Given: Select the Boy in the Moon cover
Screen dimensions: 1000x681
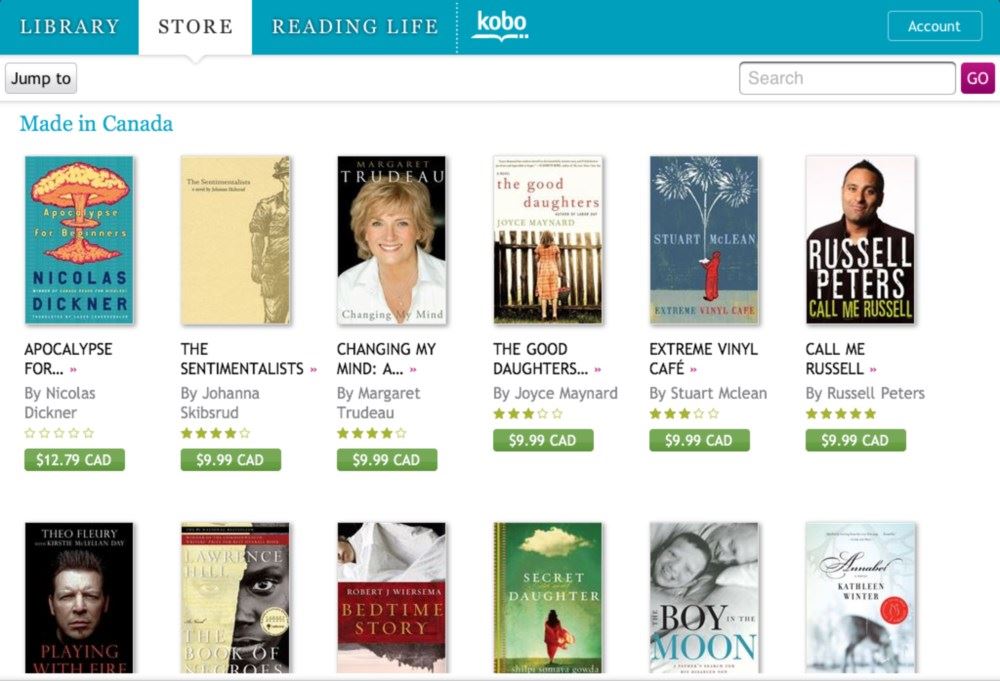Looking at the screenshot, I should (704, 597).
